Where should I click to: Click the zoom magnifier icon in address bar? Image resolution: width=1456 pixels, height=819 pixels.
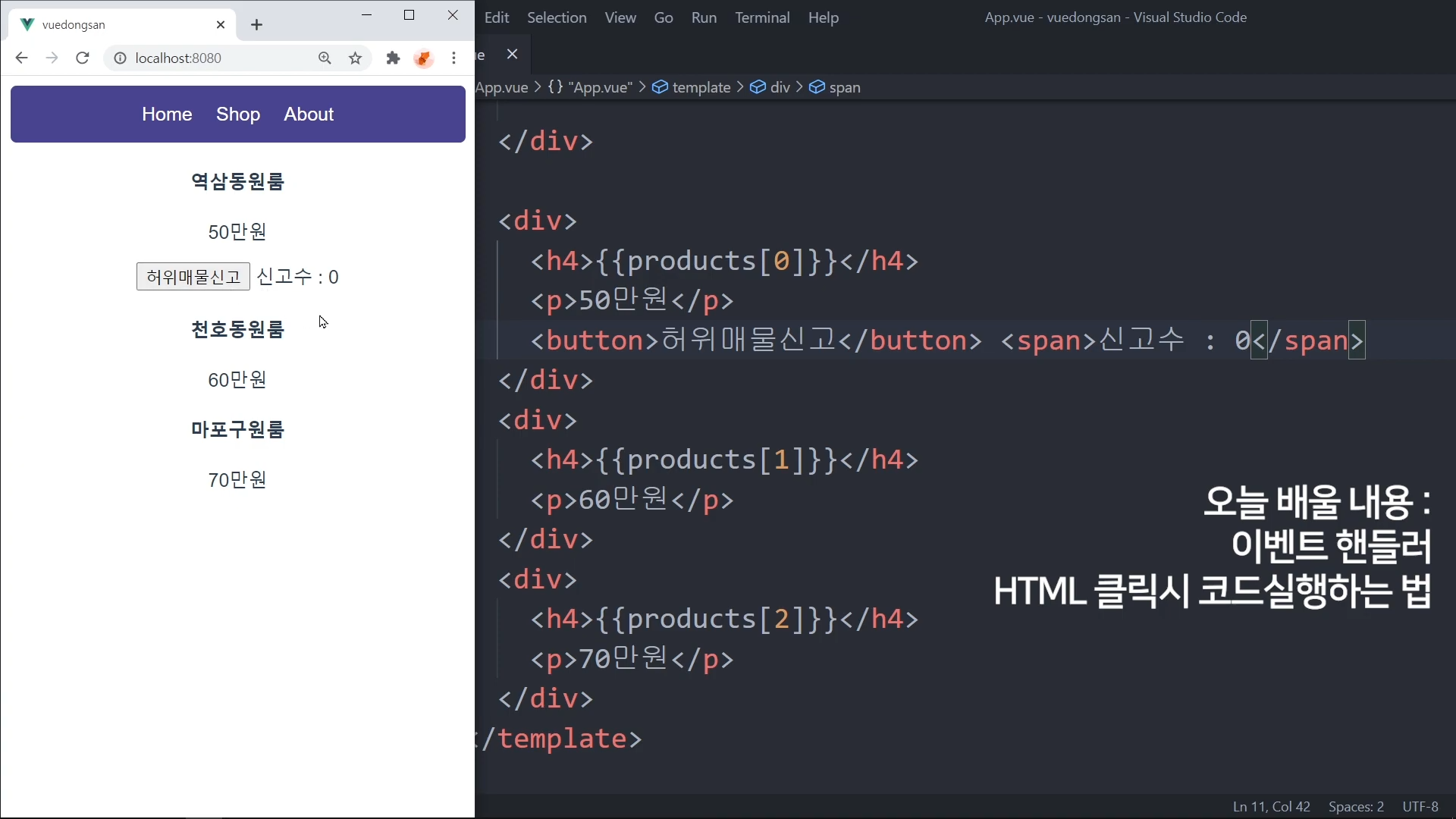(325, 58)
